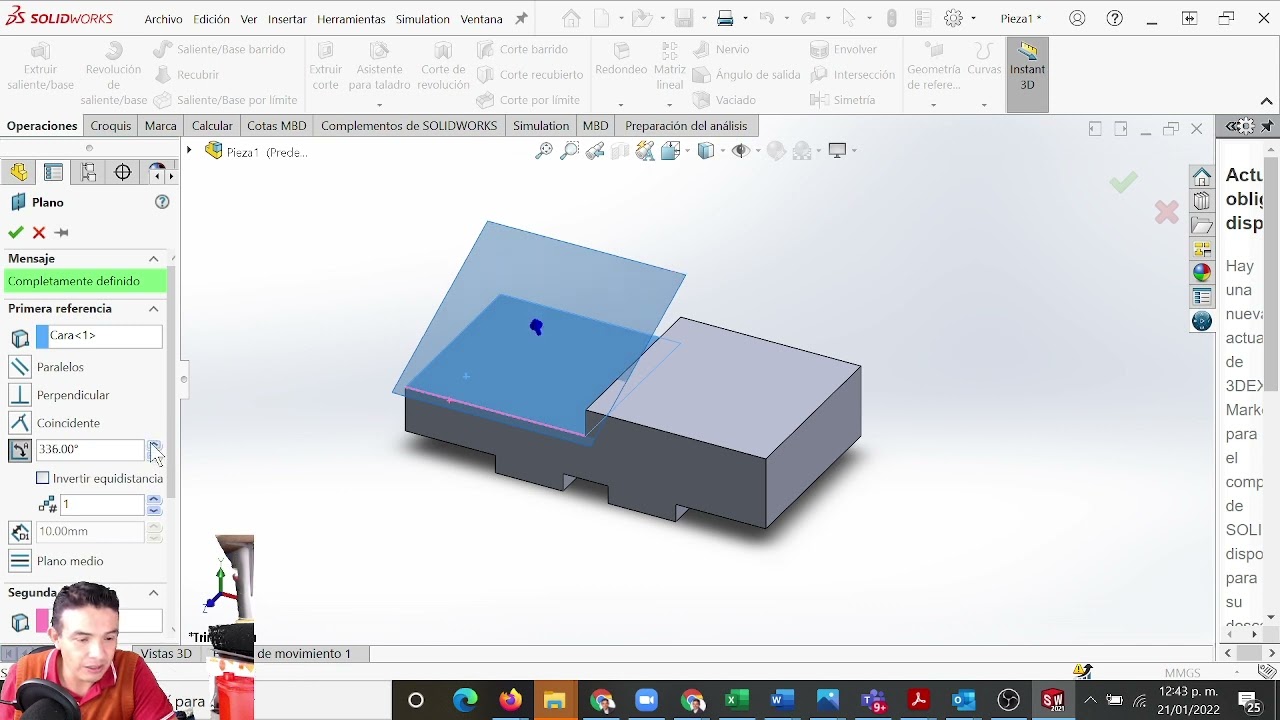
Task: Open the Design Library task pane tab
Action: point(1202,200)
